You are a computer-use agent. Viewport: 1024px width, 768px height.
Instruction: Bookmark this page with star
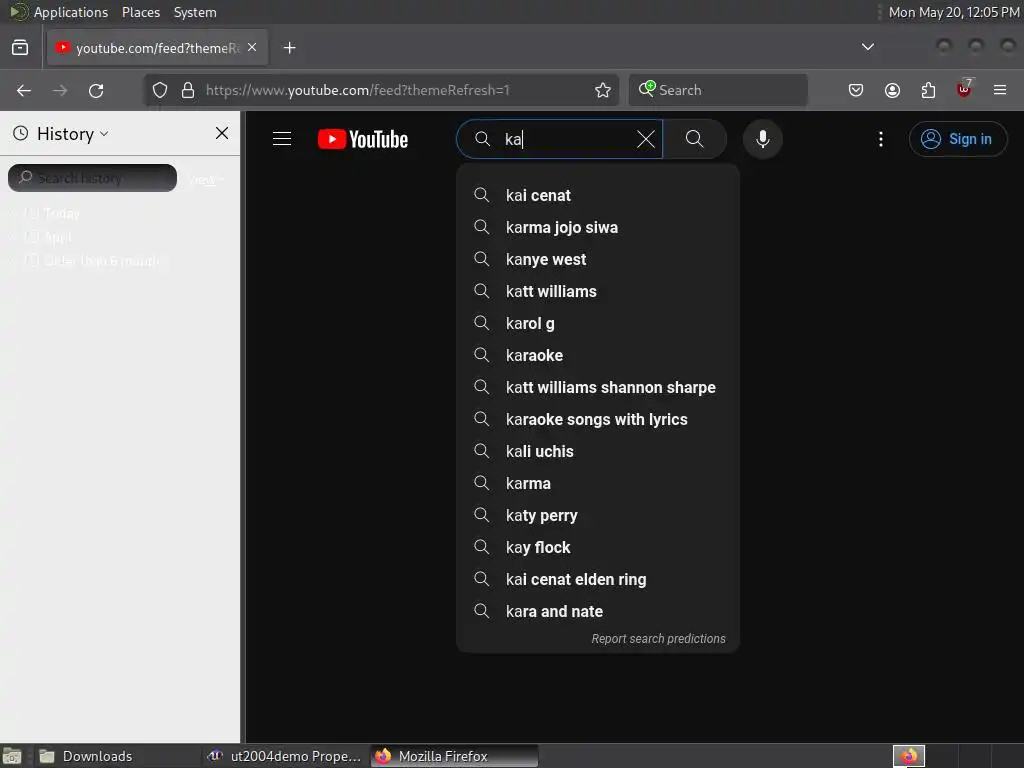click(603, 90)
